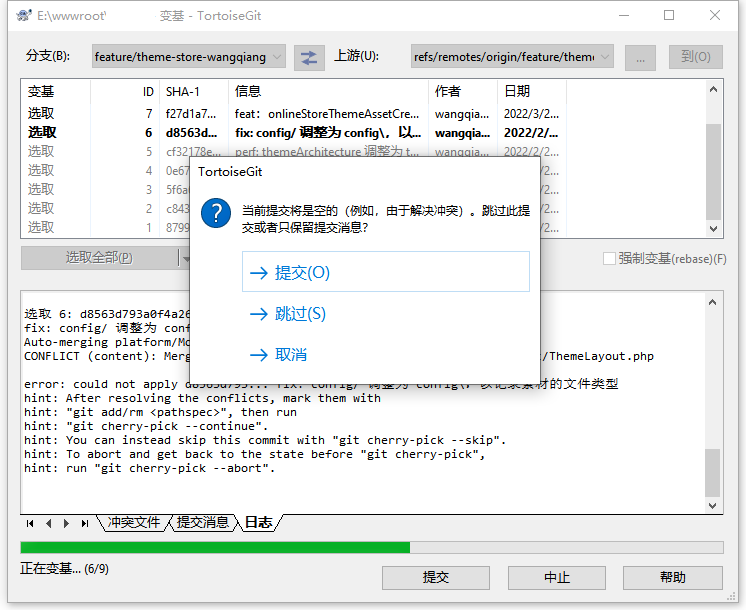Click the 正在变基... (6/9) status text

pos(64,569)
